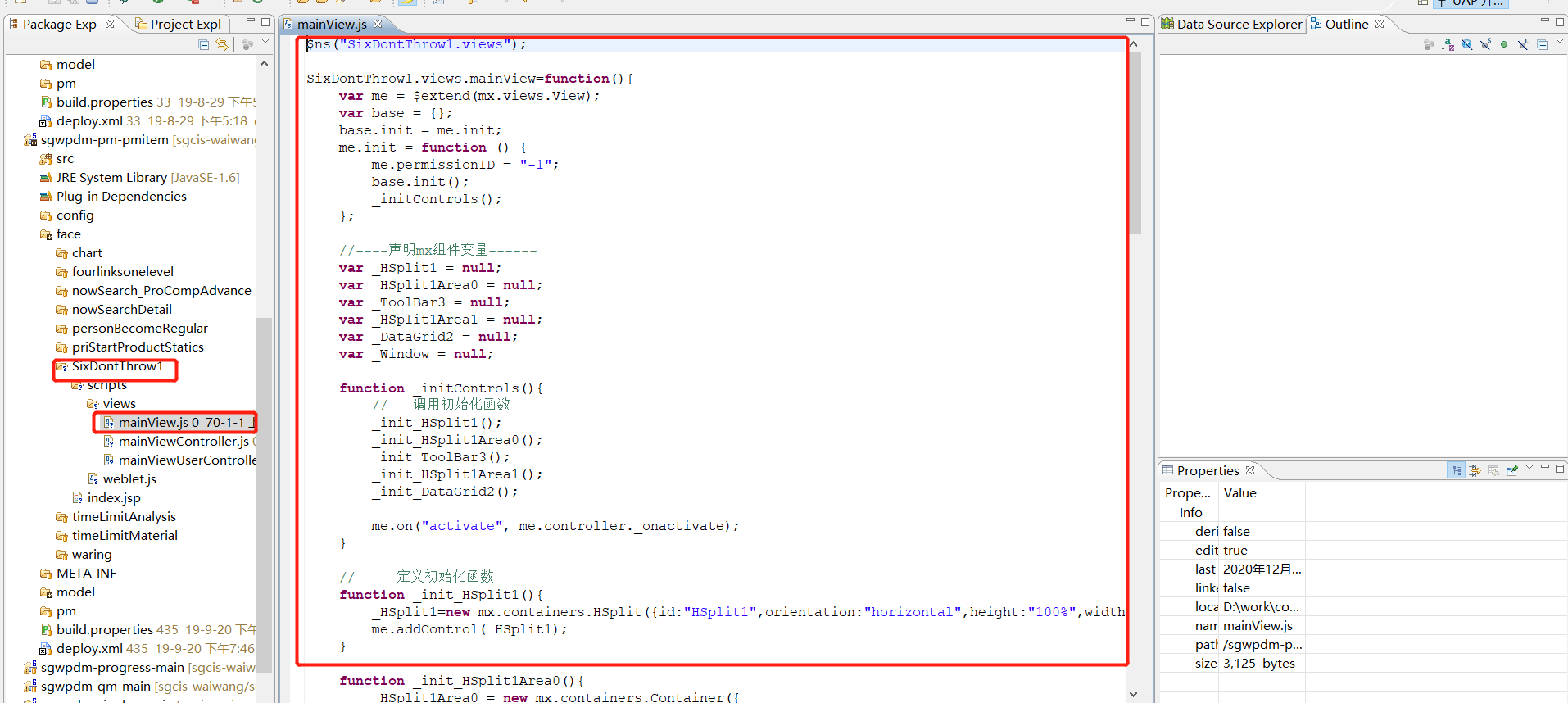This screenshot has height=703, width=1568.
Task: Select priStartProductStatics folder
Action: pos(129,347)
